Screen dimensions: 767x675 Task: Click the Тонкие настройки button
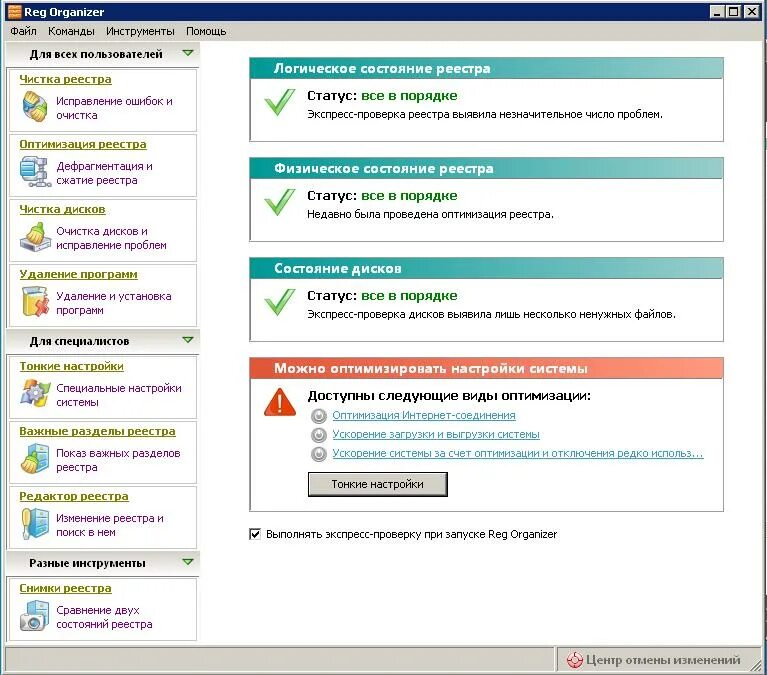378,484
